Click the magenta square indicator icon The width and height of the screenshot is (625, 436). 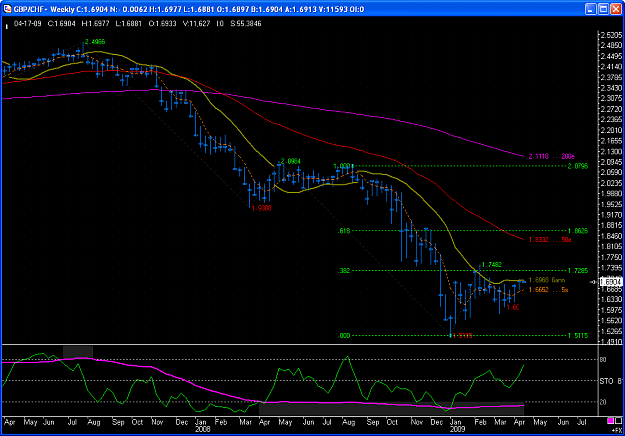[x=611, y=421]
